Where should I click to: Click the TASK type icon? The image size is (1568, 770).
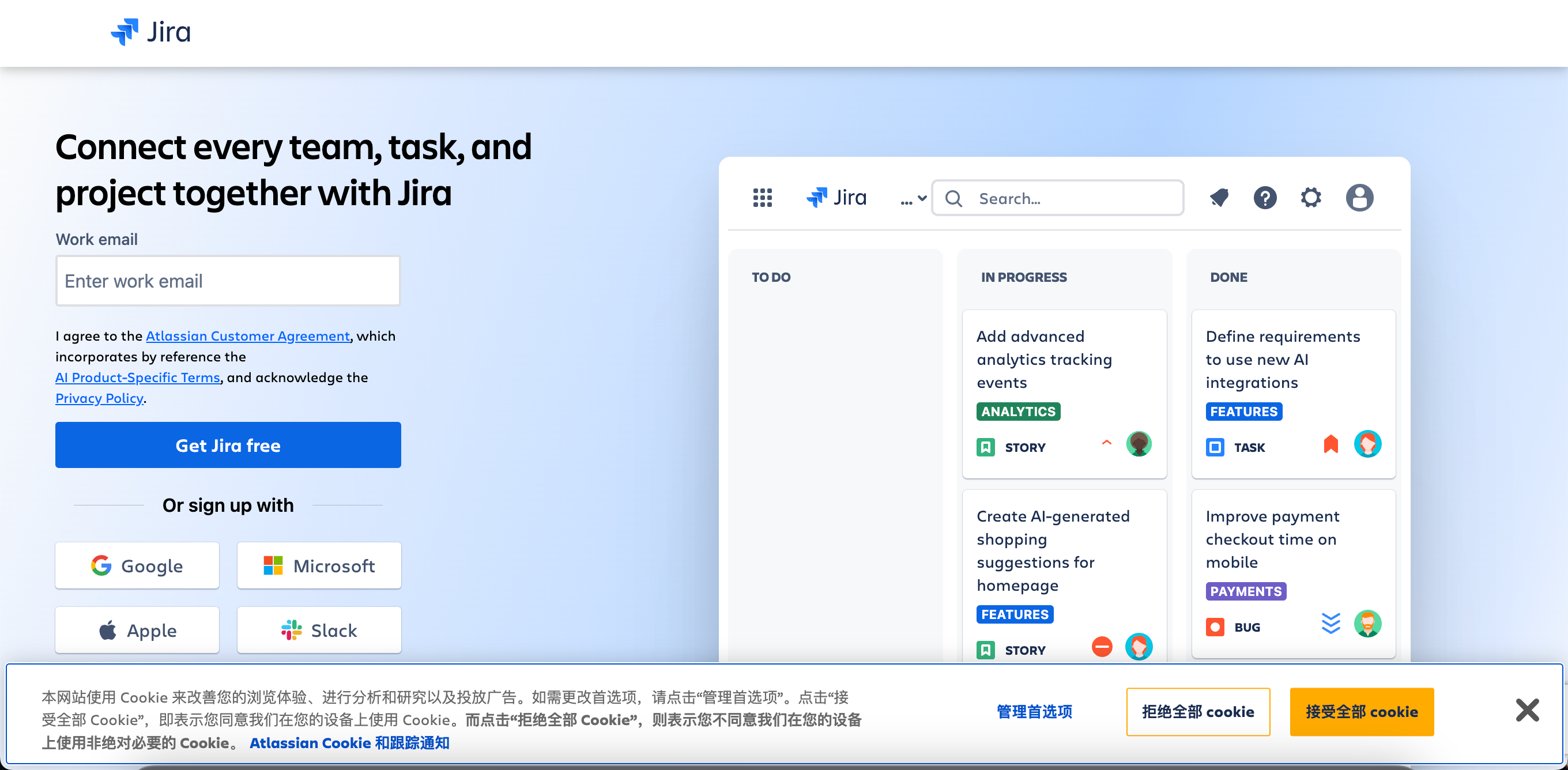1215,447
